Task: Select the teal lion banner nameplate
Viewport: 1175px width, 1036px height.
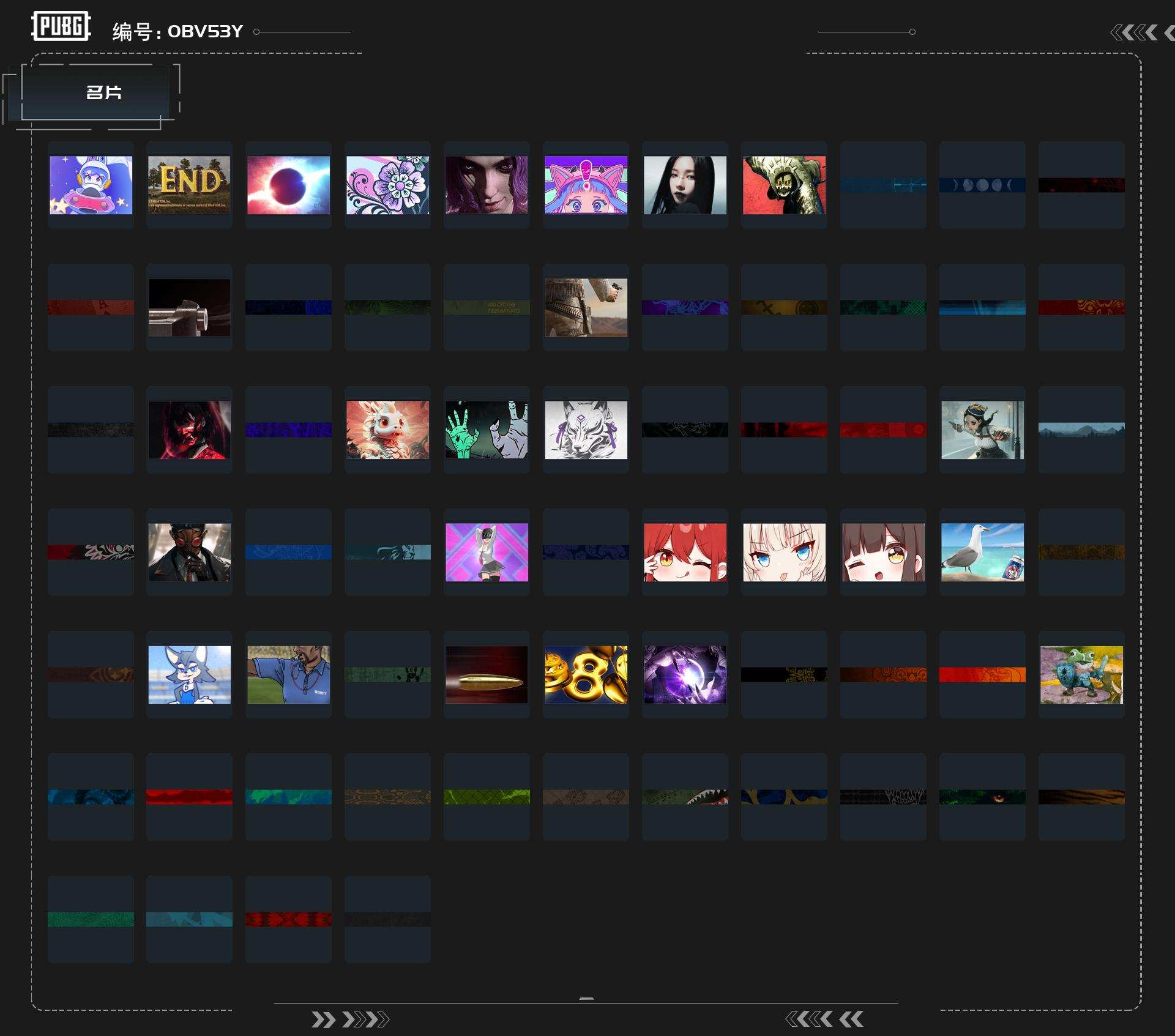Action: coord(387,552)
